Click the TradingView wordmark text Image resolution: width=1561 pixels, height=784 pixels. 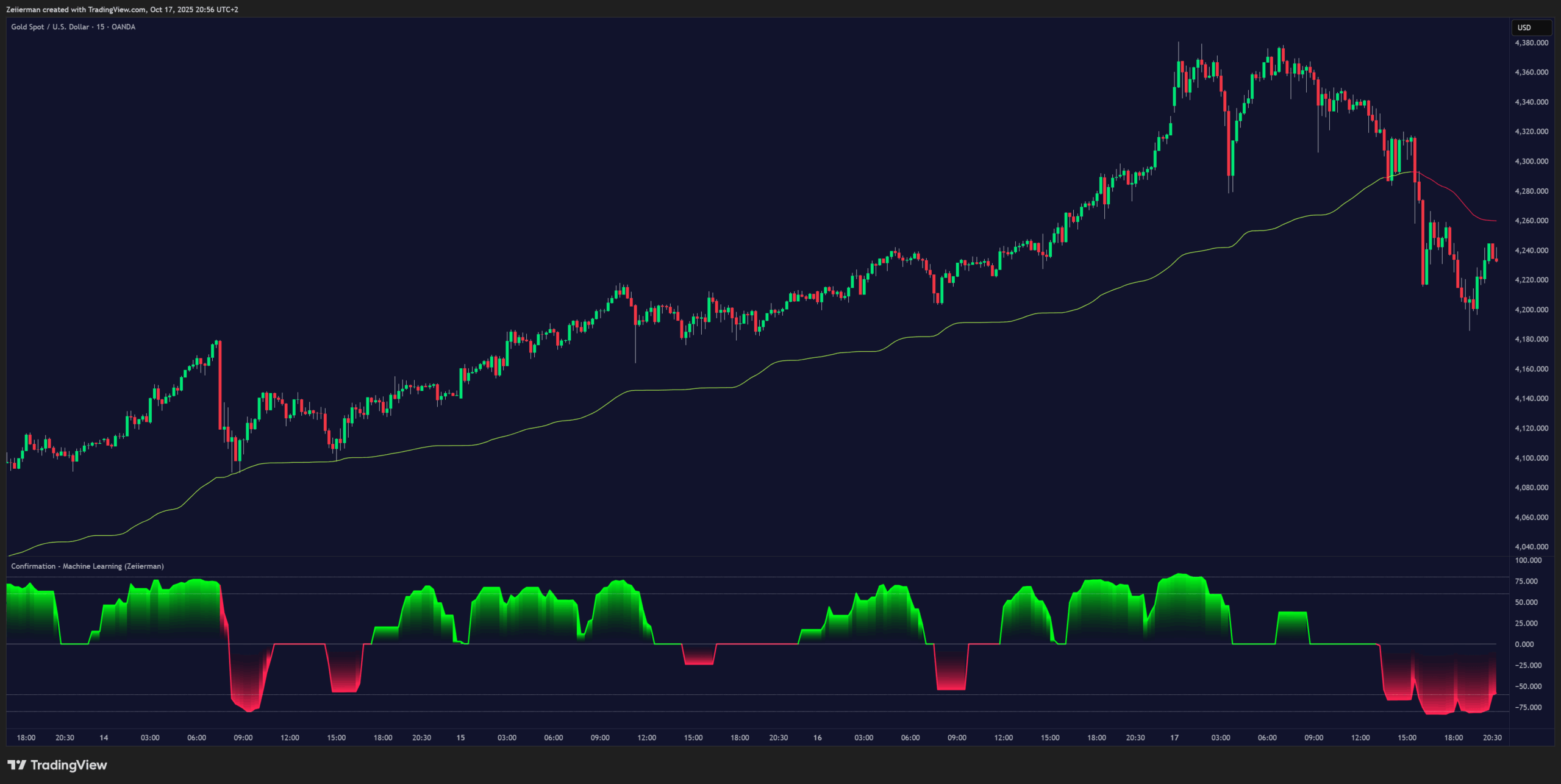pyautogui.click(x=68, y=765)
